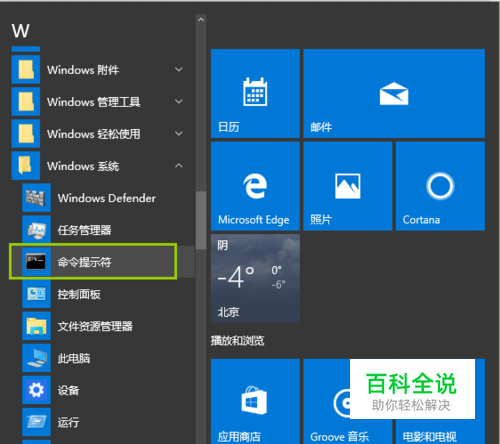Click the app list scrollbar thumb

(201, 220)
